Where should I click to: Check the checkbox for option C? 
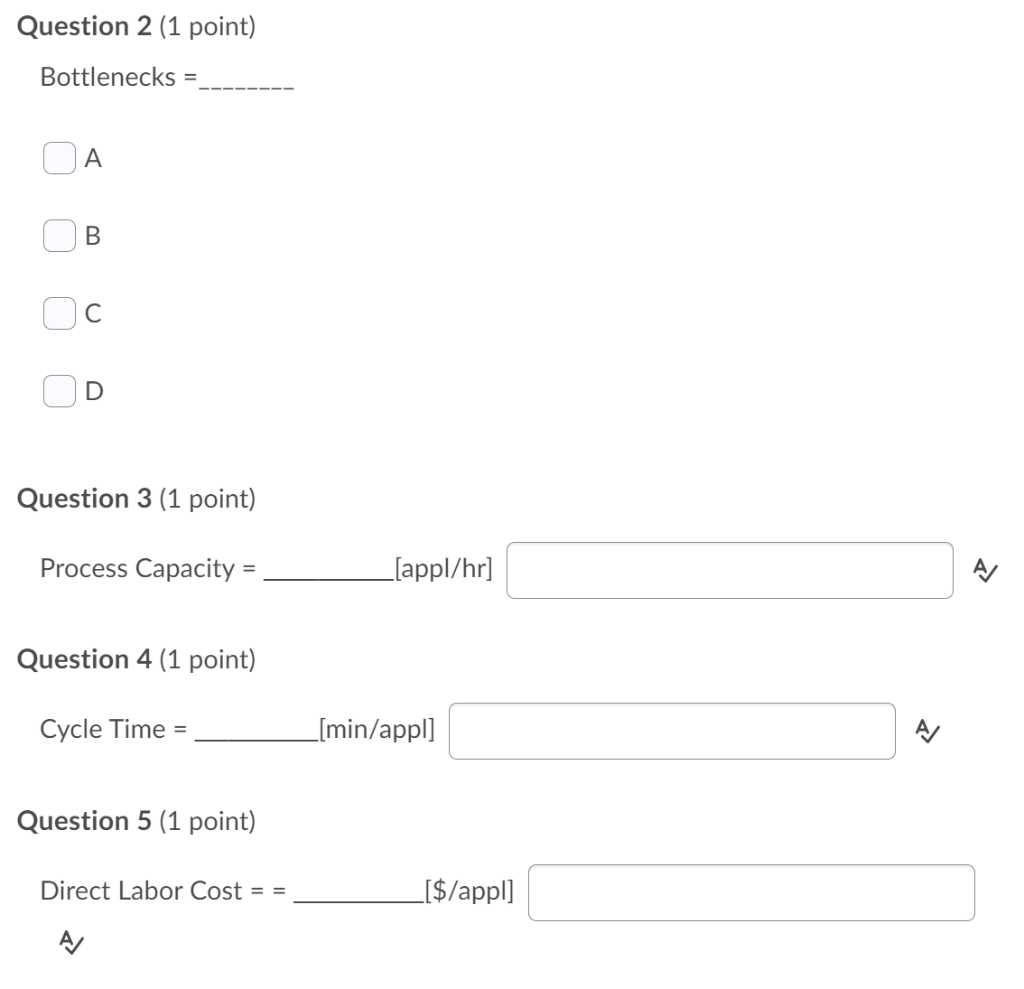tap(58, 312)
